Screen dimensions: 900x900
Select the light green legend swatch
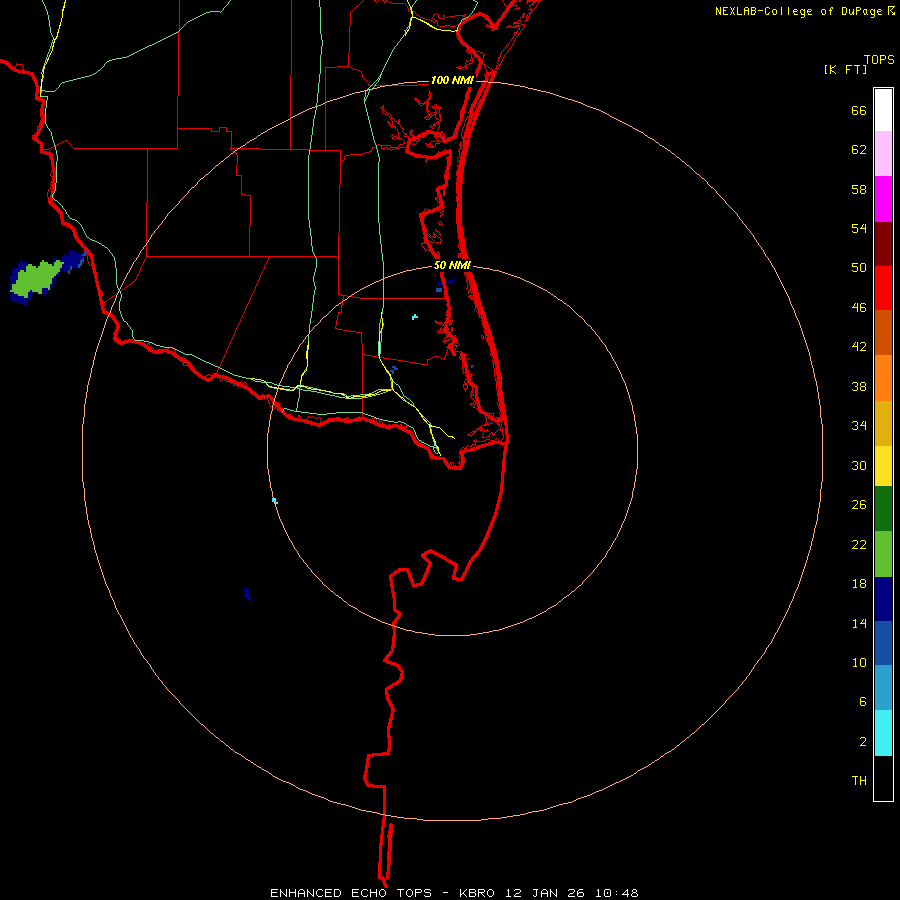pyautogui.click(x=883, y=554)
